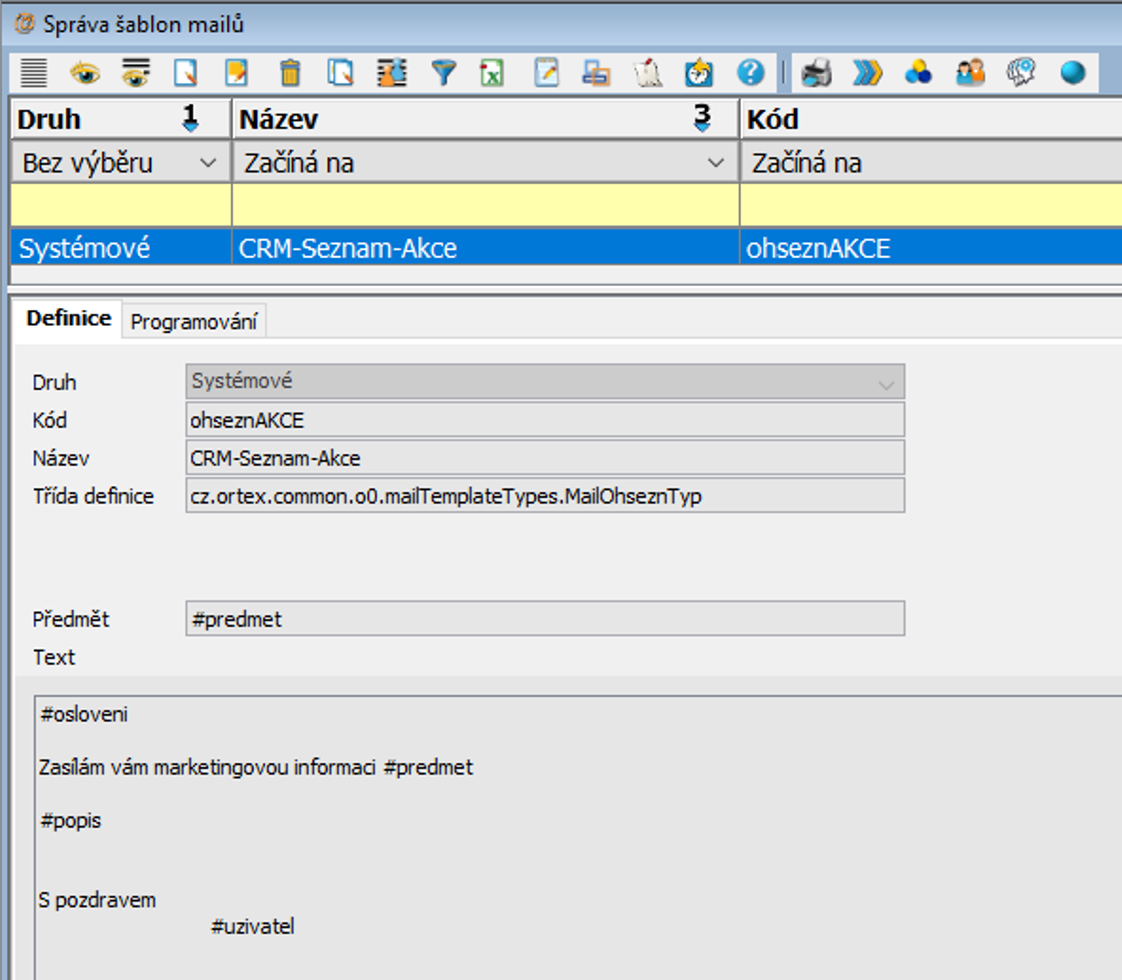Click the horizontal lines list icon
This screenshot has height=980, width=1122.
34,73
